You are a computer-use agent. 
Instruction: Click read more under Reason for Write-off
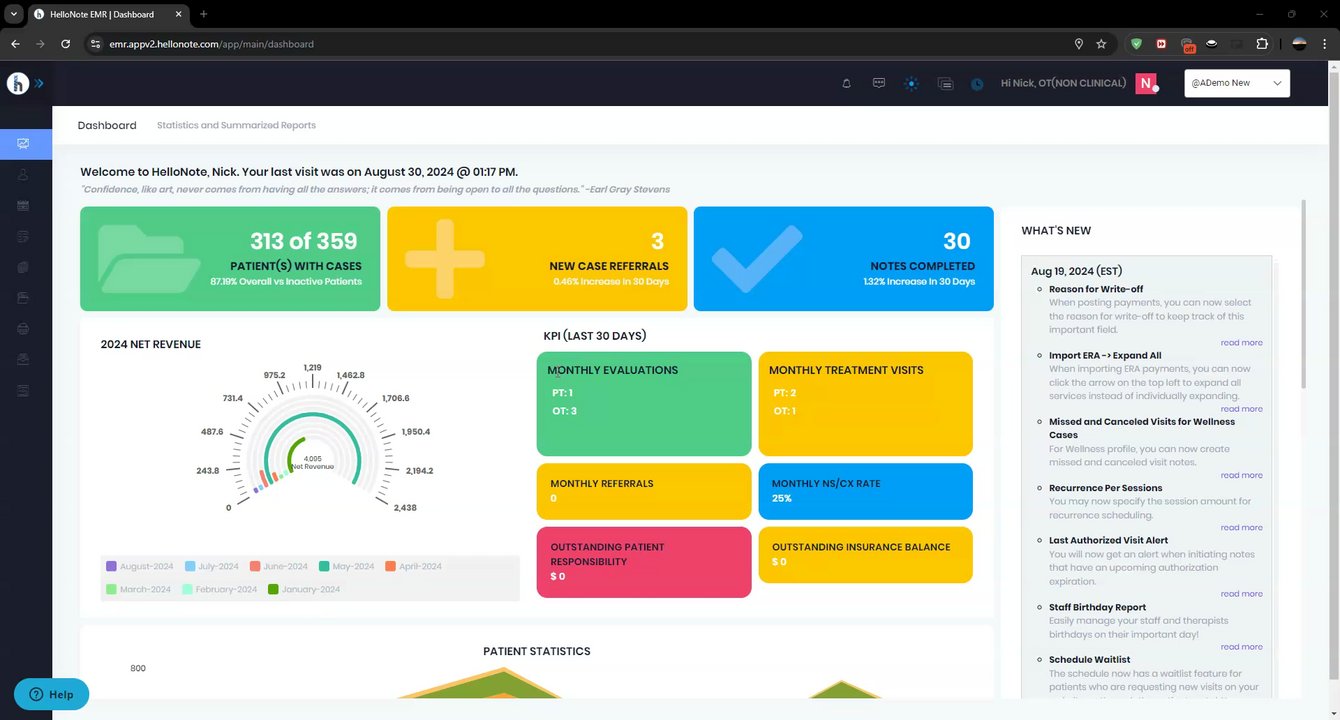point(1241,342)
